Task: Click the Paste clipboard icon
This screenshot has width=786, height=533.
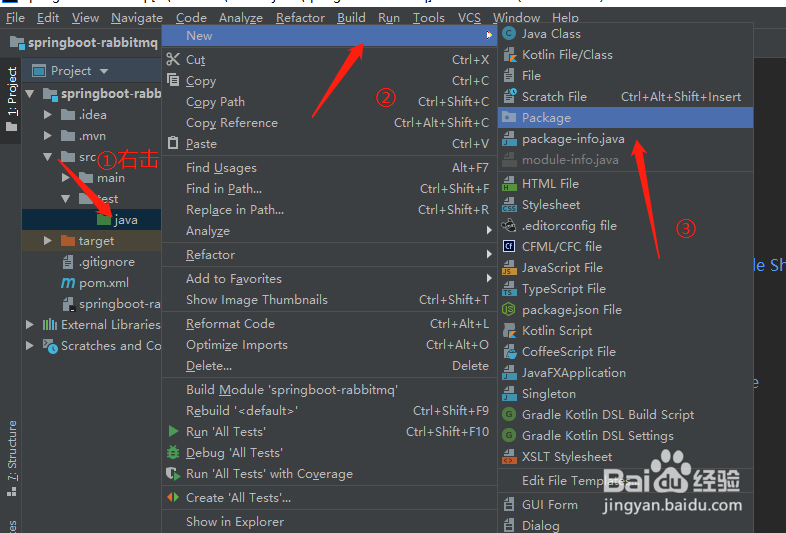Action: pyautogui.click(x=173, y=143)
